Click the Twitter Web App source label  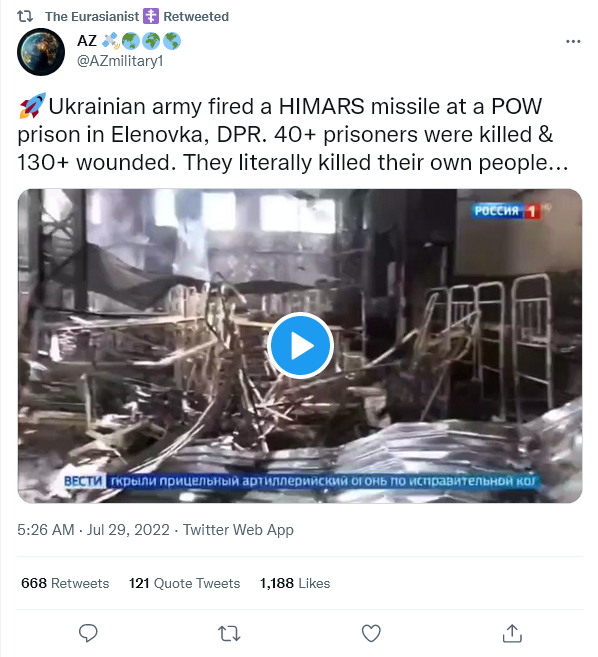pos(238,530)
